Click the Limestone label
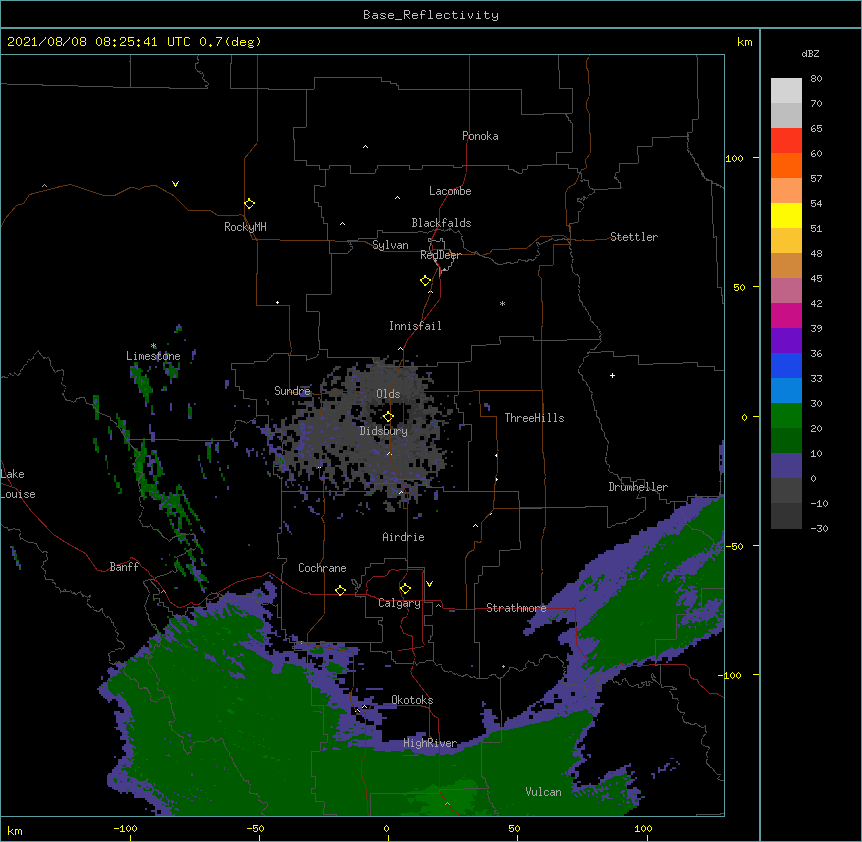Screen dimensions: 862x842 click(153, 356)
